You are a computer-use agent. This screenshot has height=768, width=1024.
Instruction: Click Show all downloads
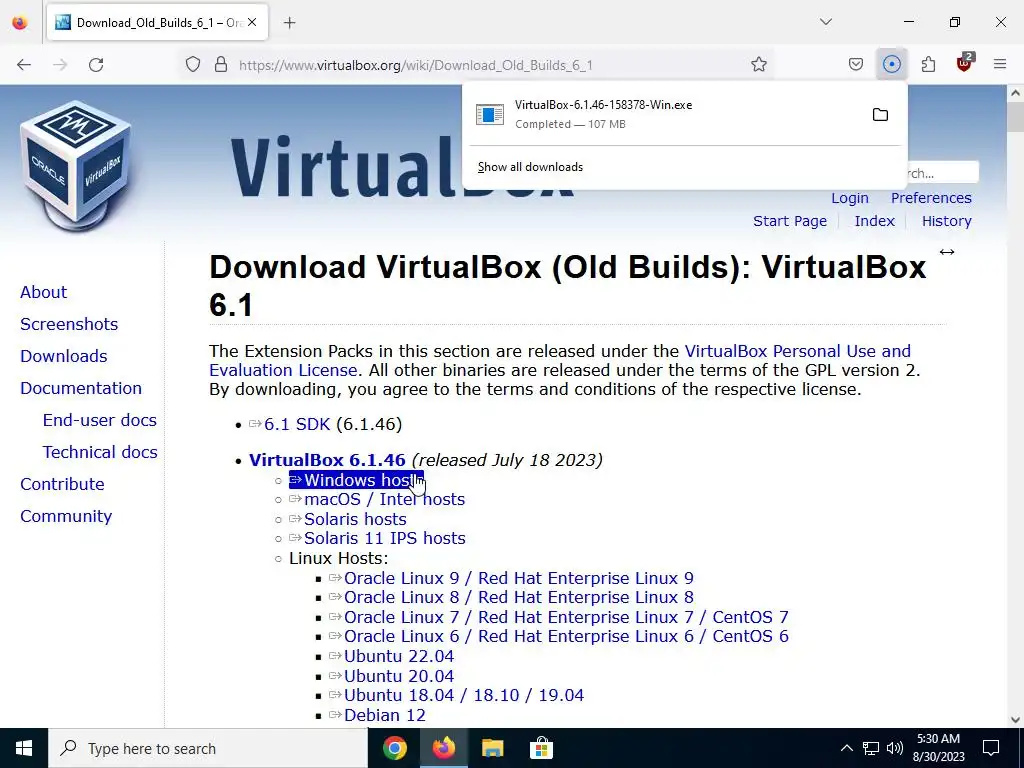[530, 167]
